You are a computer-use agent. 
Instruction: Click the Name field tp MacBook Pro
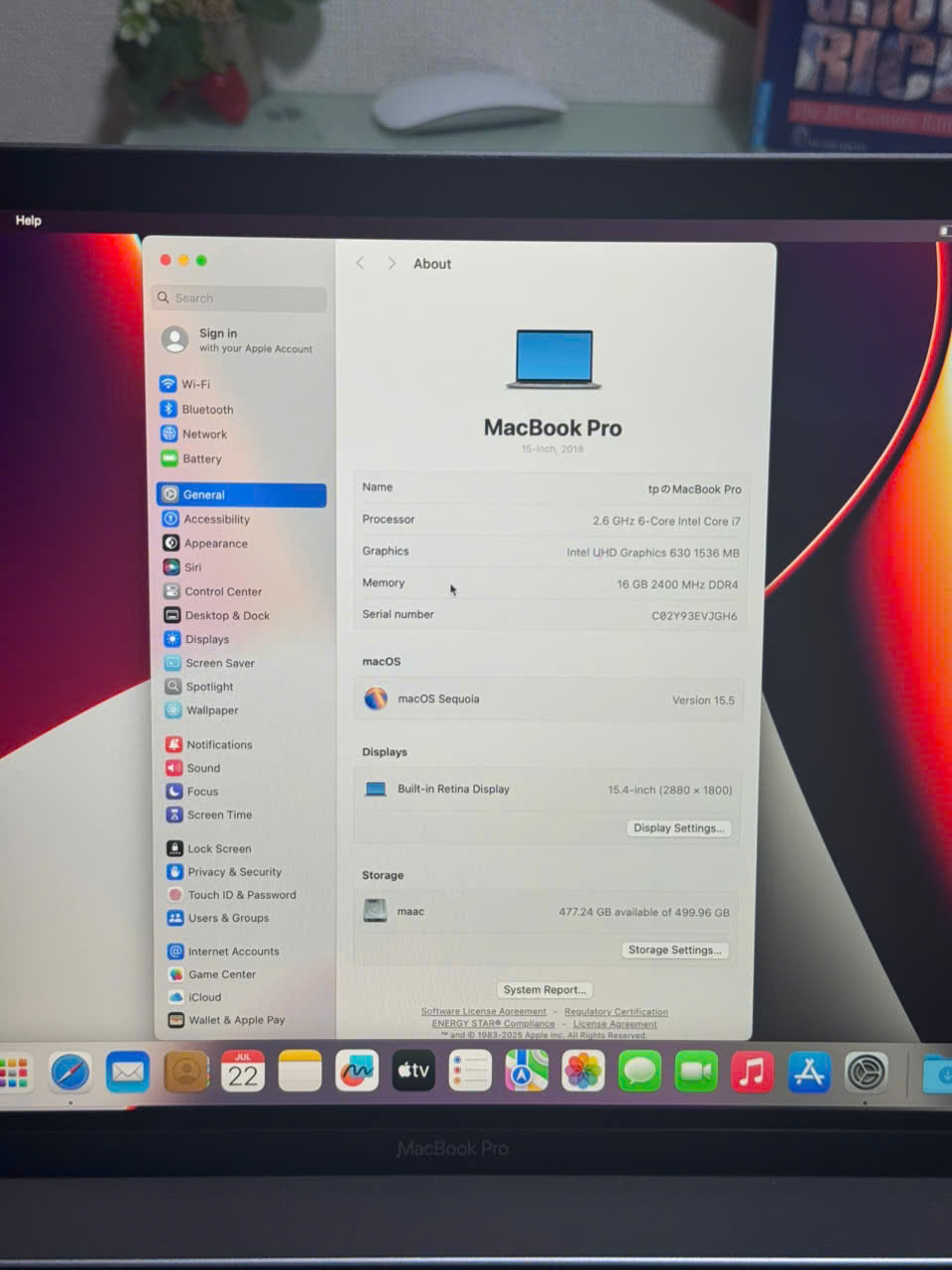click(x=550, y=488)
